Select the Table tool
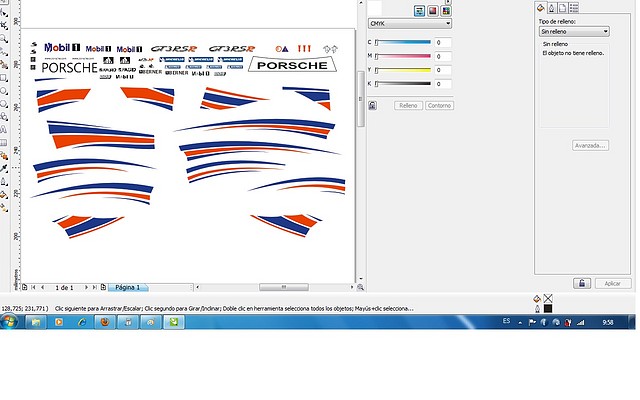Viewport: 640px width, 400px height. click(x=4, y=143)
